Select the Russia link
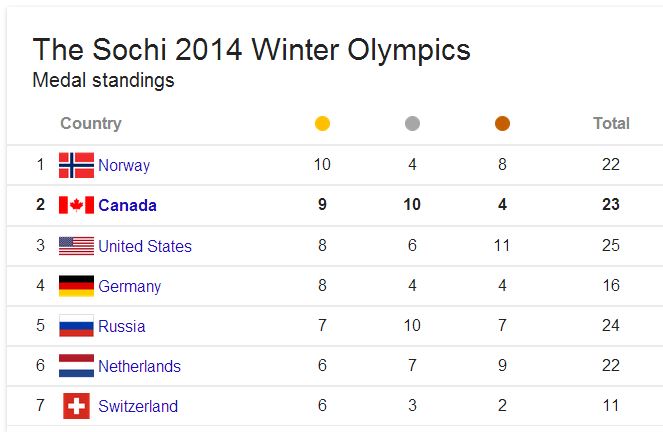 pos(121,327)
